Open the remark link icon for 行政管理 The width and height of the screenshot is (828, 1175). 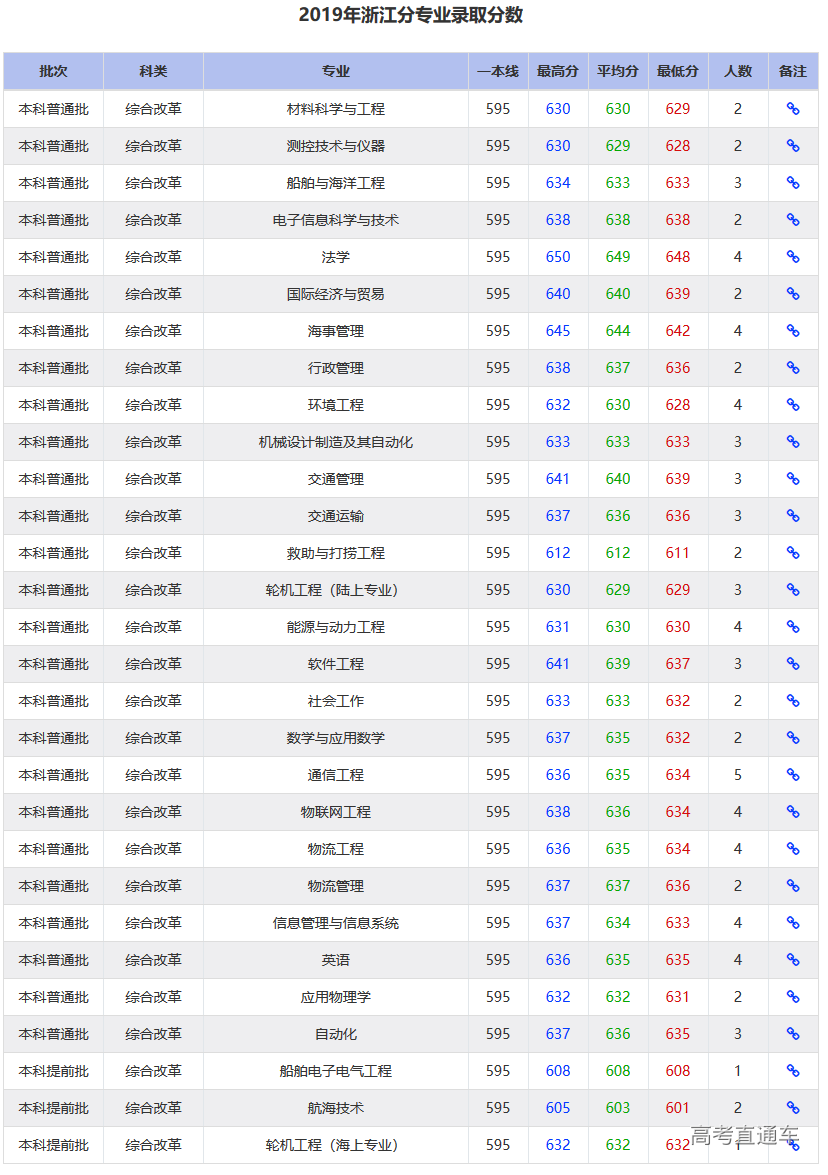(x=792, y=368)
